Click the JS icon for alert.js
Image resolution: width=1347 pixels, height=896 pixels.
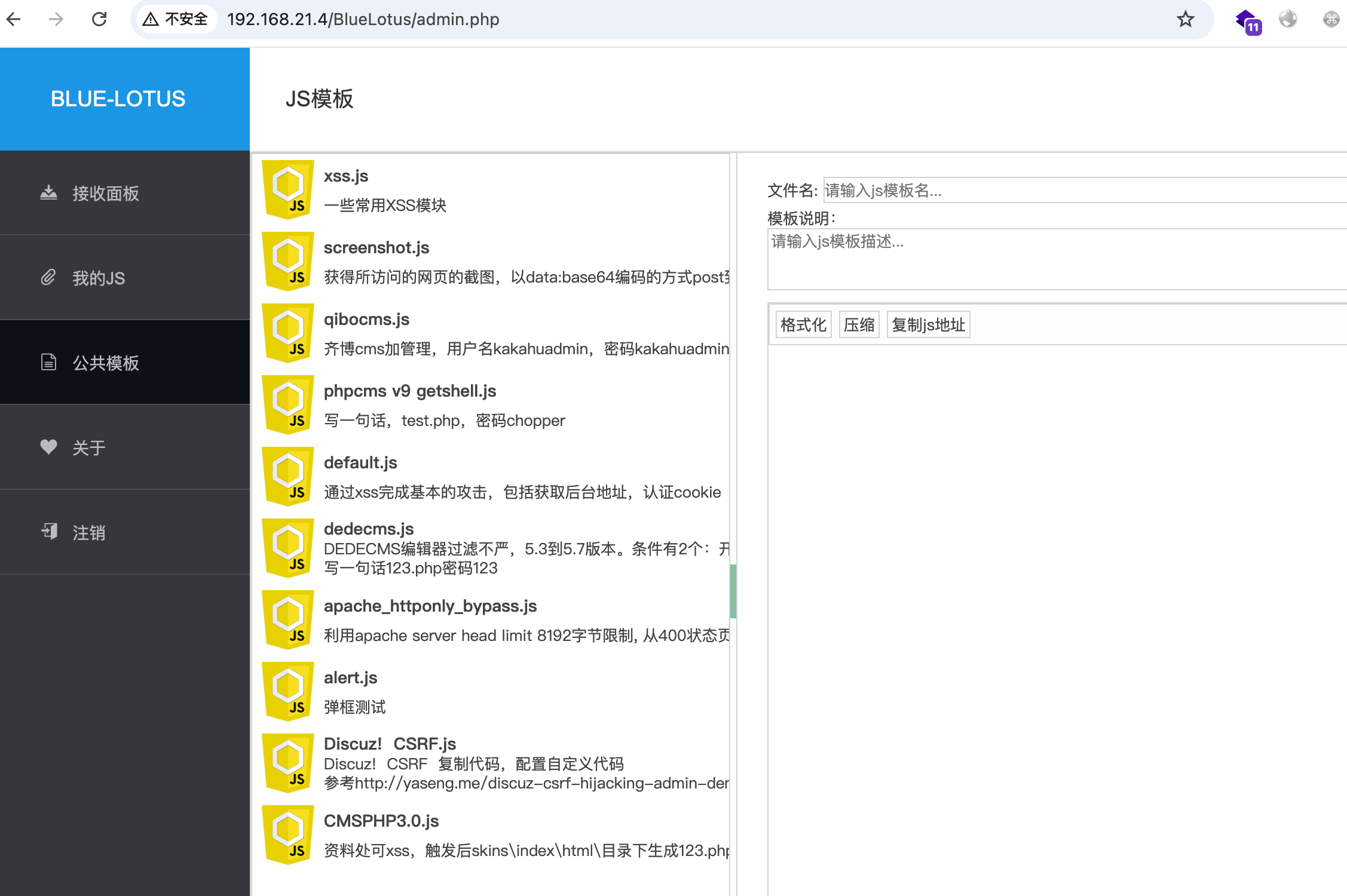288,691
